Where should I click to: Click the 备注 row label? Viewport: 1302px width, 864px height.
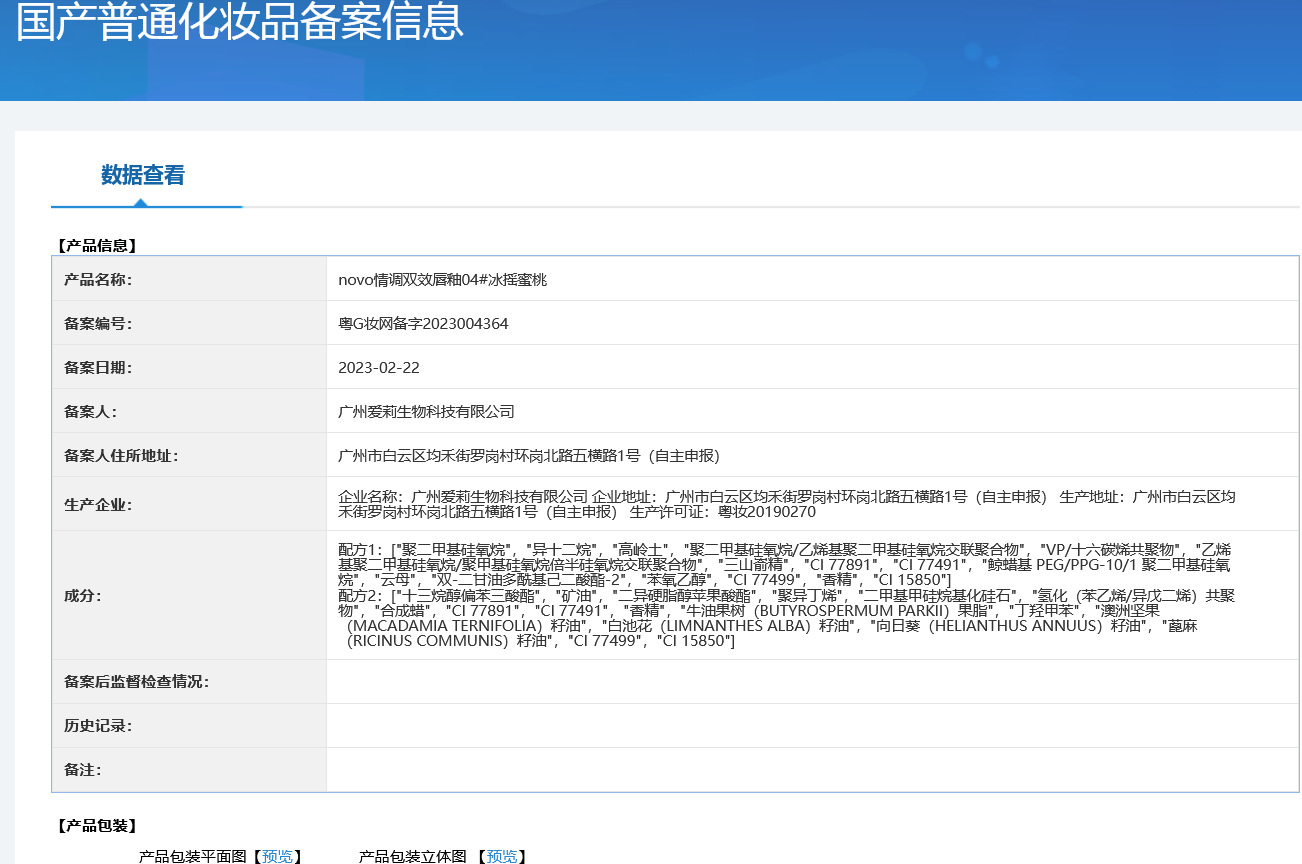(82, 770)
